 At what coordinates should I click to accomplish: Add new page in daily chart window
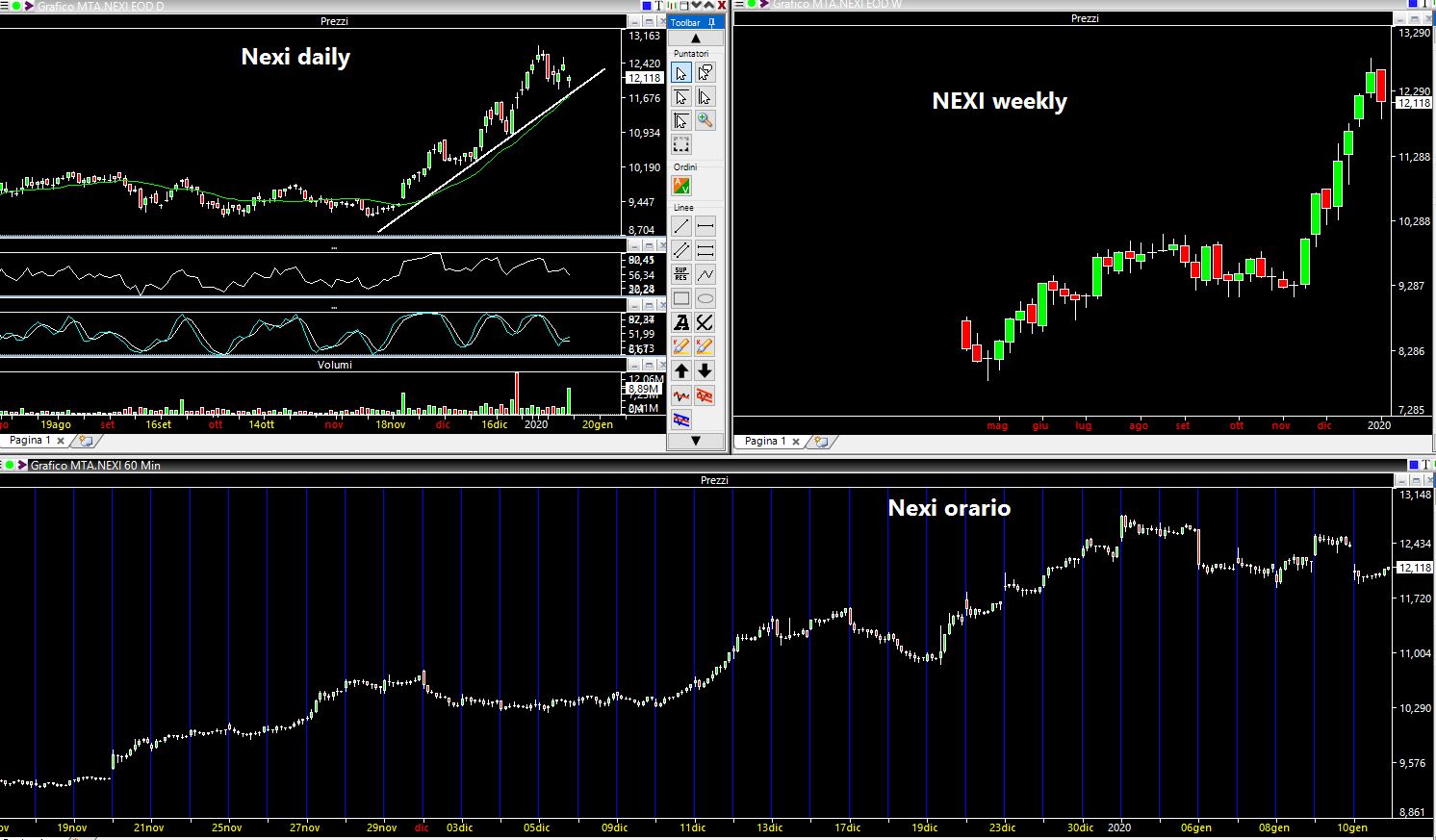coord(86,441)
